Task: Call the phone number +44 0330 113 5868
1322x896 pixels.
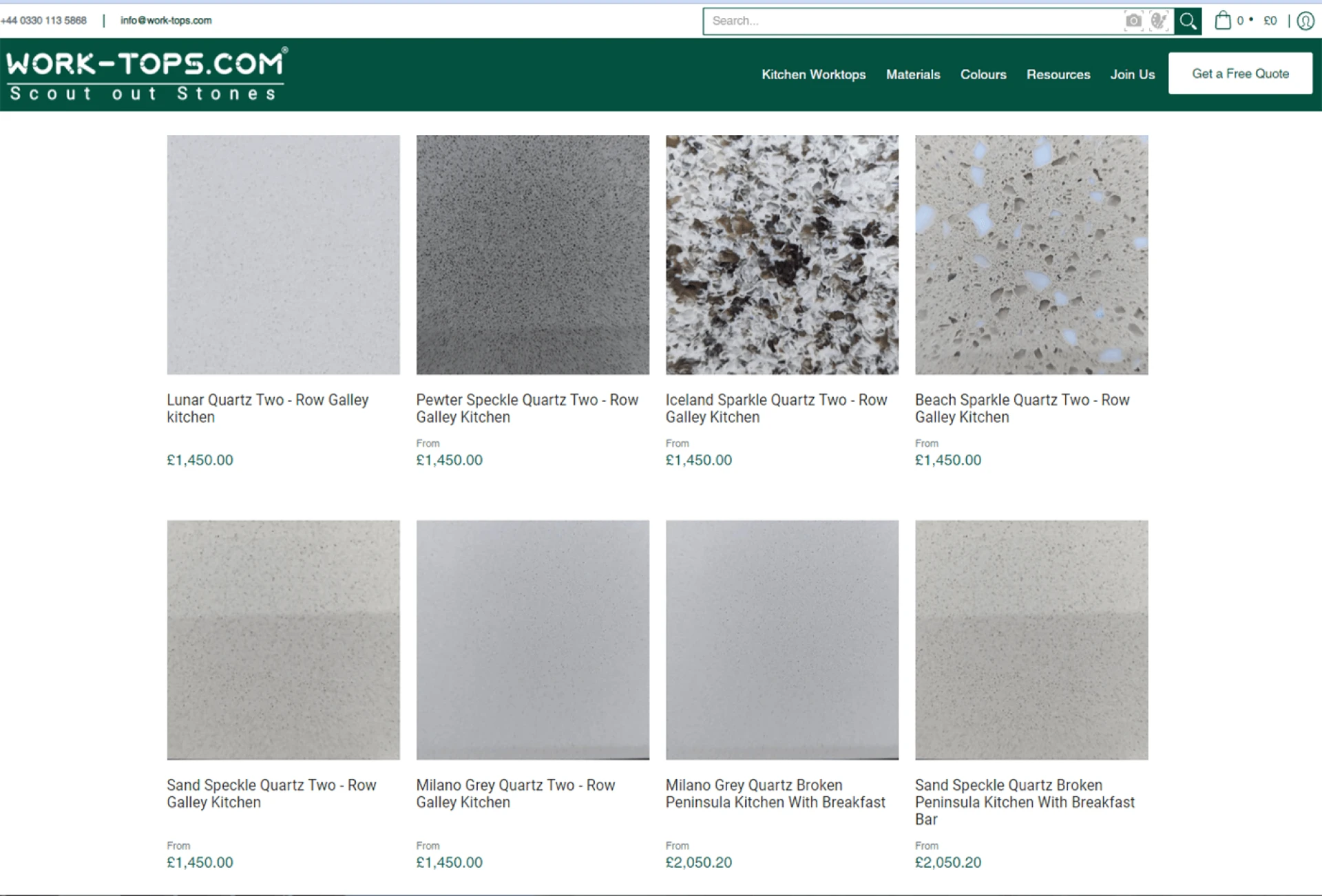Action: [44, 20]
